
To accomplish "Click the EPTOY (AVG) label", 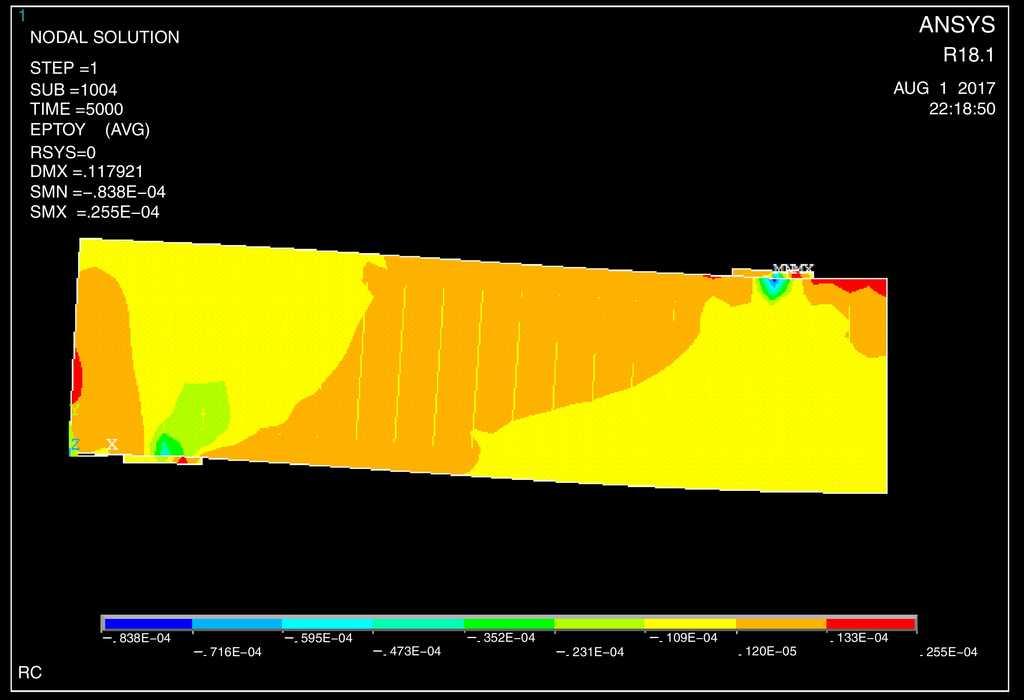I will point(90,130).
